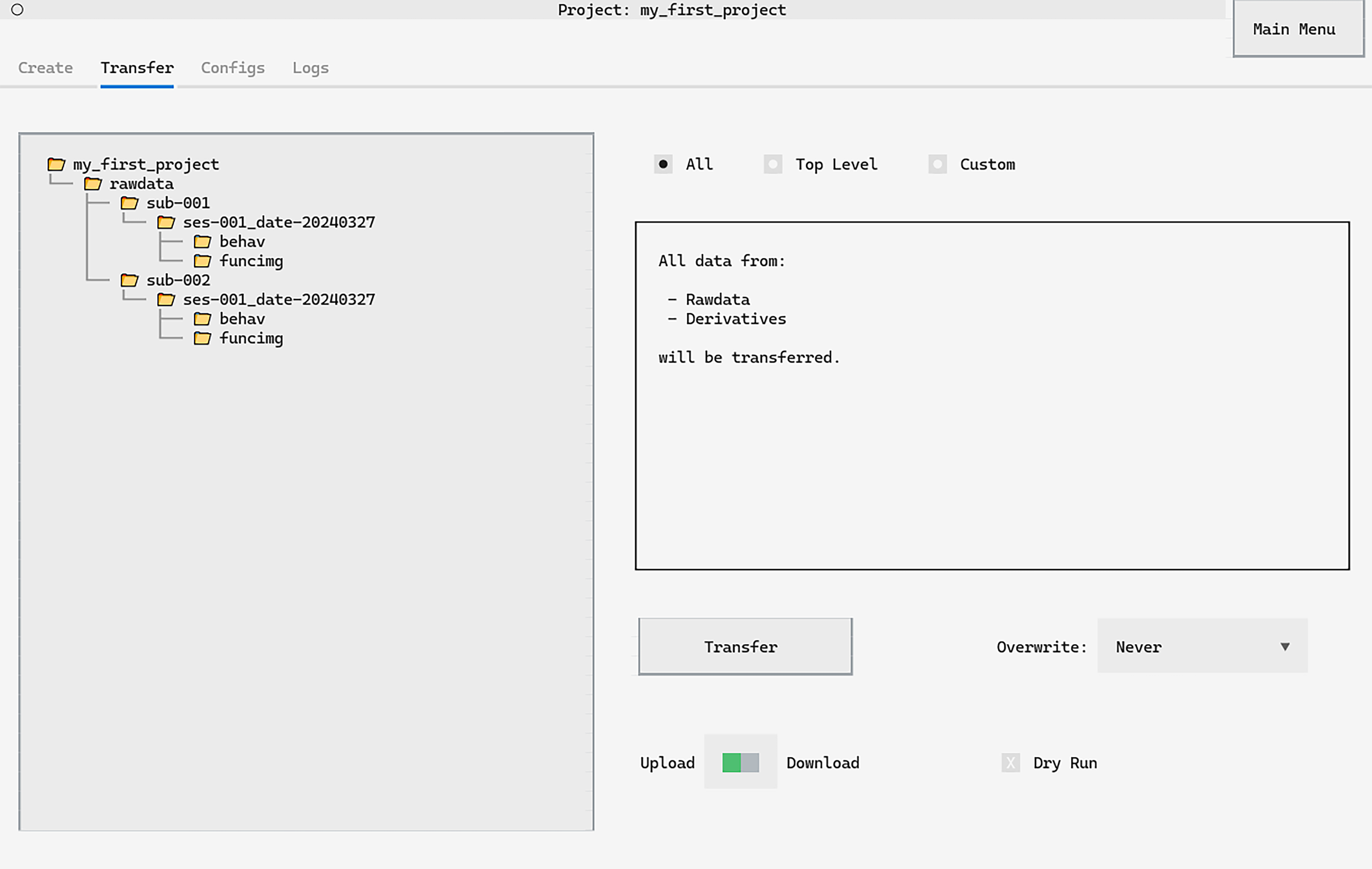Go to Main Menu
Image resolution: width=1372 pixels, height=869 pixels.
(x=1293, y=30)
